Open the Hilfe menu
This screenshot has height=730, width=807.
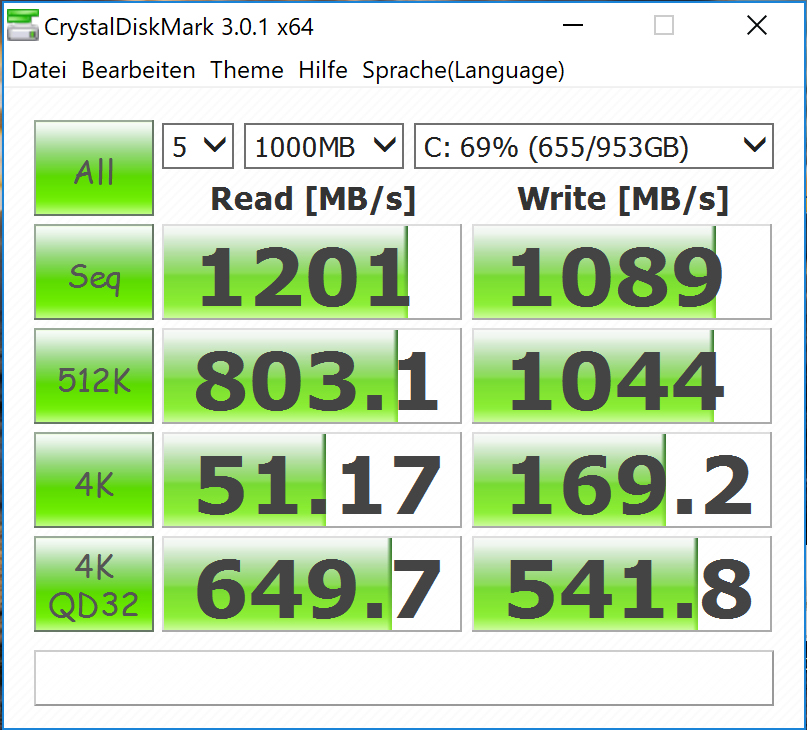tap(323, 70)
